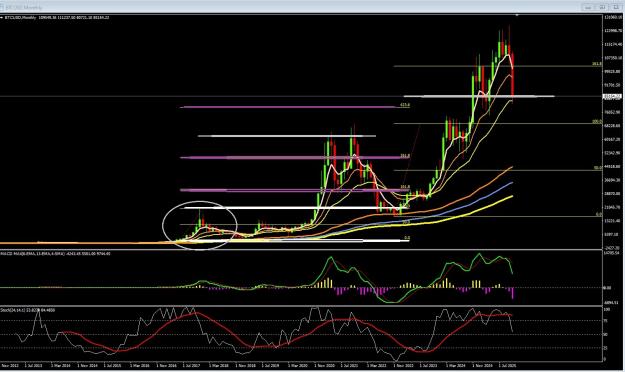Click the '1 Jul 2023' date on time axis

(428, 365)
